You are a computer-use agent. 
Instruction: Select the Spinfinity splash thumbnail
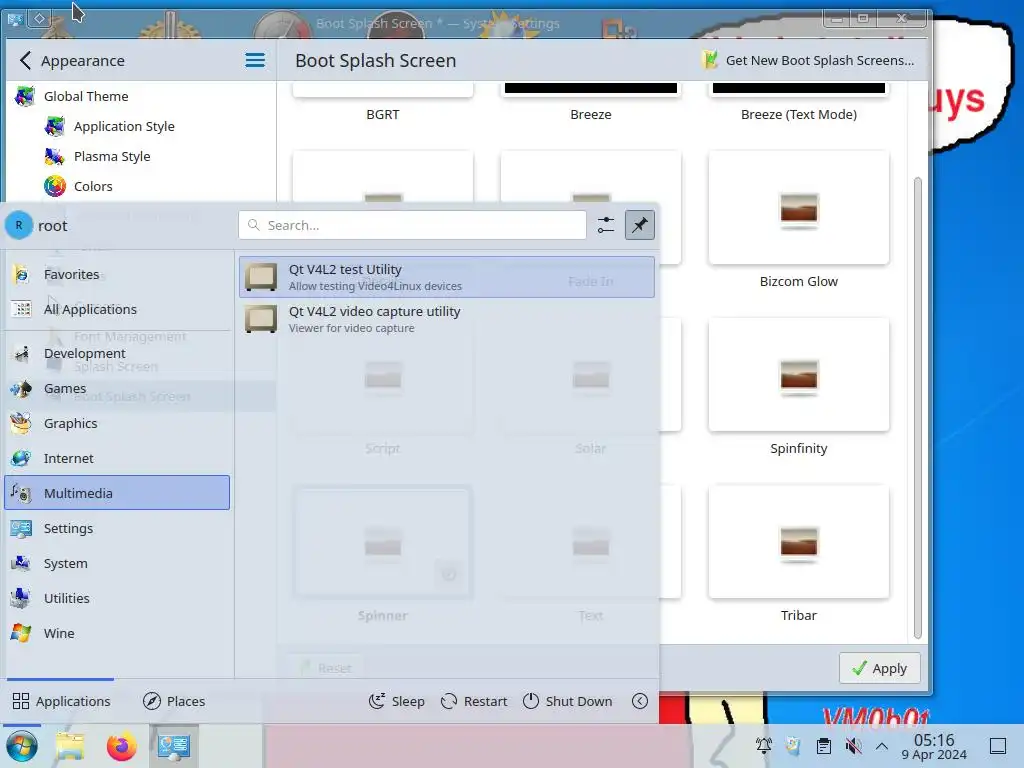point(799,375)
